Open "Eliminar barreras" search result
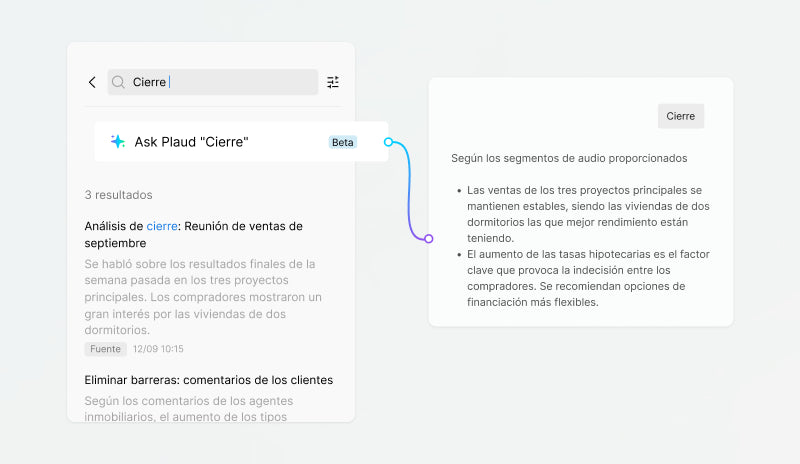 (x=208, y=380)
